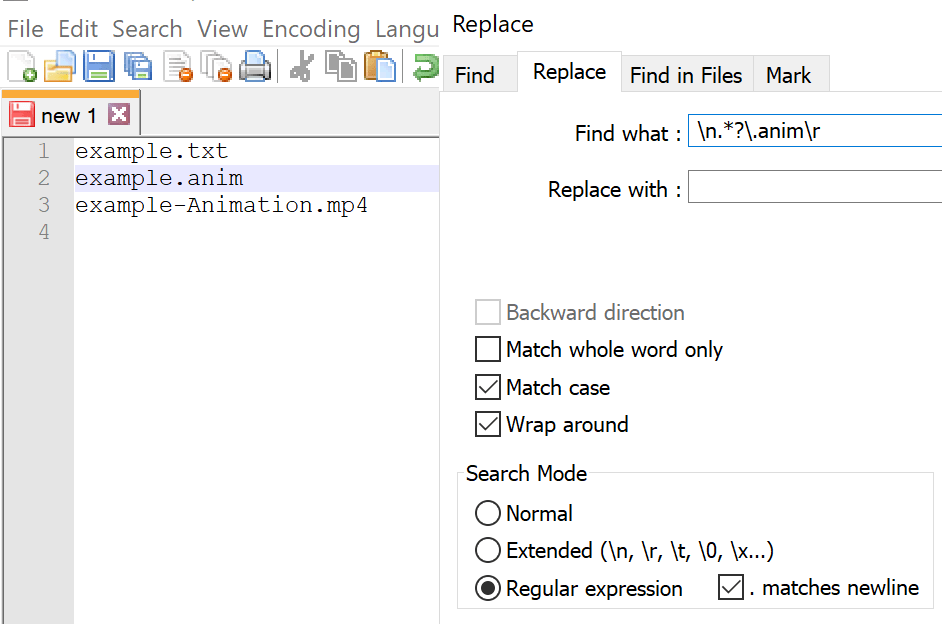Create a new file with the New icon

[22, 66]
